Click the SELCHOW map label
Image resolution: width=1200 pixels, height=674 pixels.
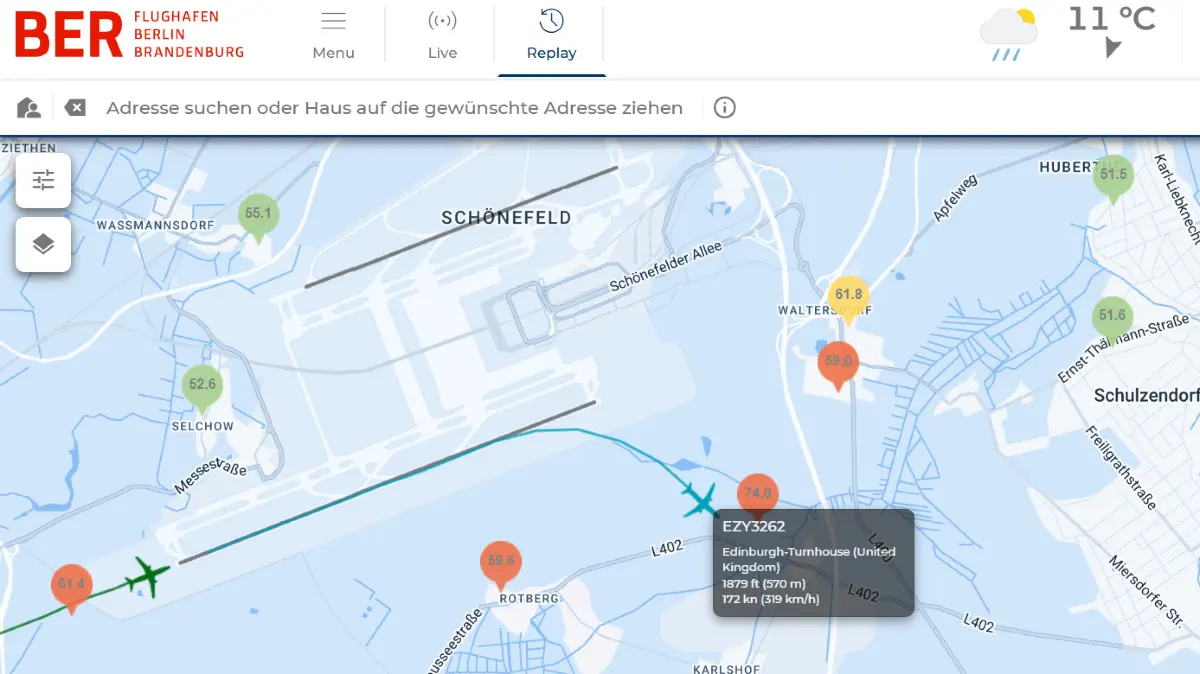click(x=202, y=426)
